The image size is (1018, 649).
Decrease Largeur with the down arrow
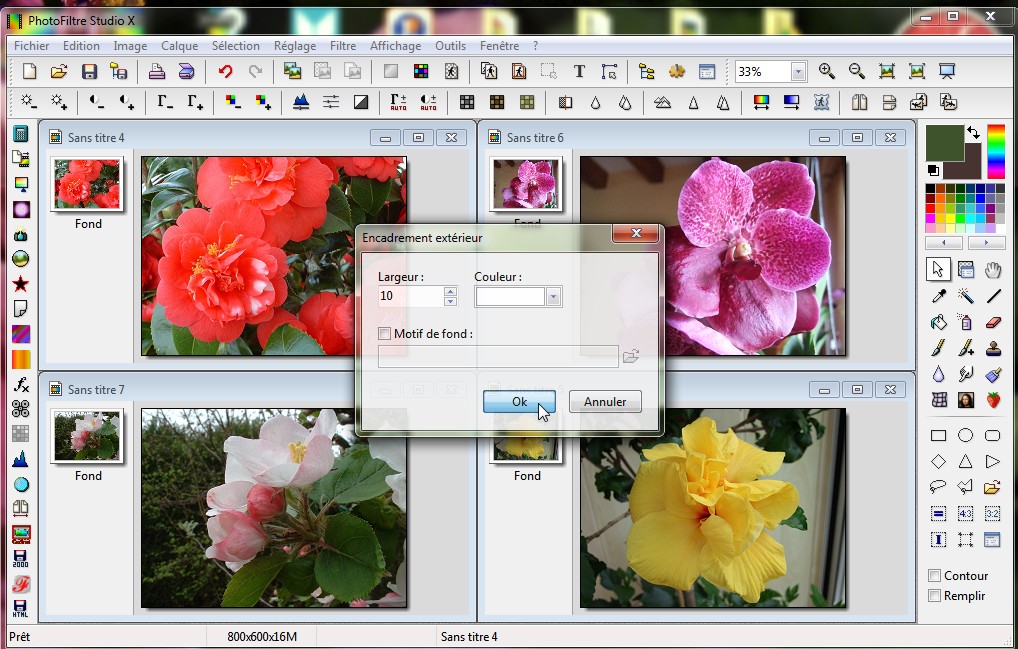pyautogui.click(x=451, y=301)
